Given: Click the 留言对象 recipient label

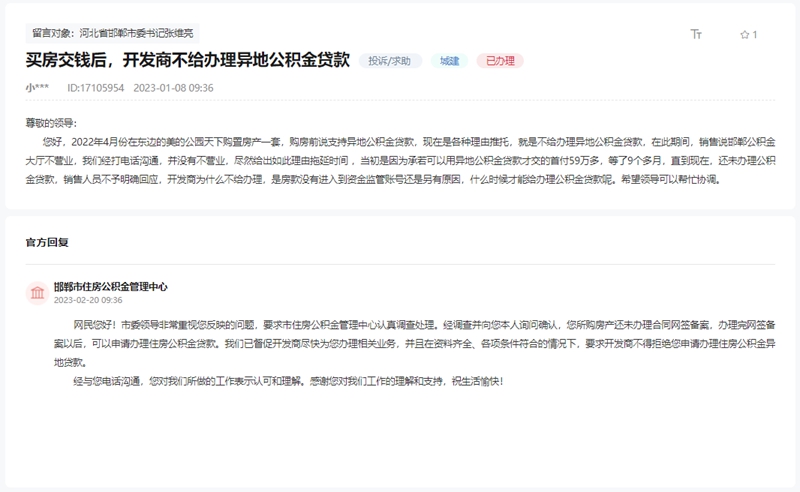Looking at the screenshot, I should (x=112, y=33).
